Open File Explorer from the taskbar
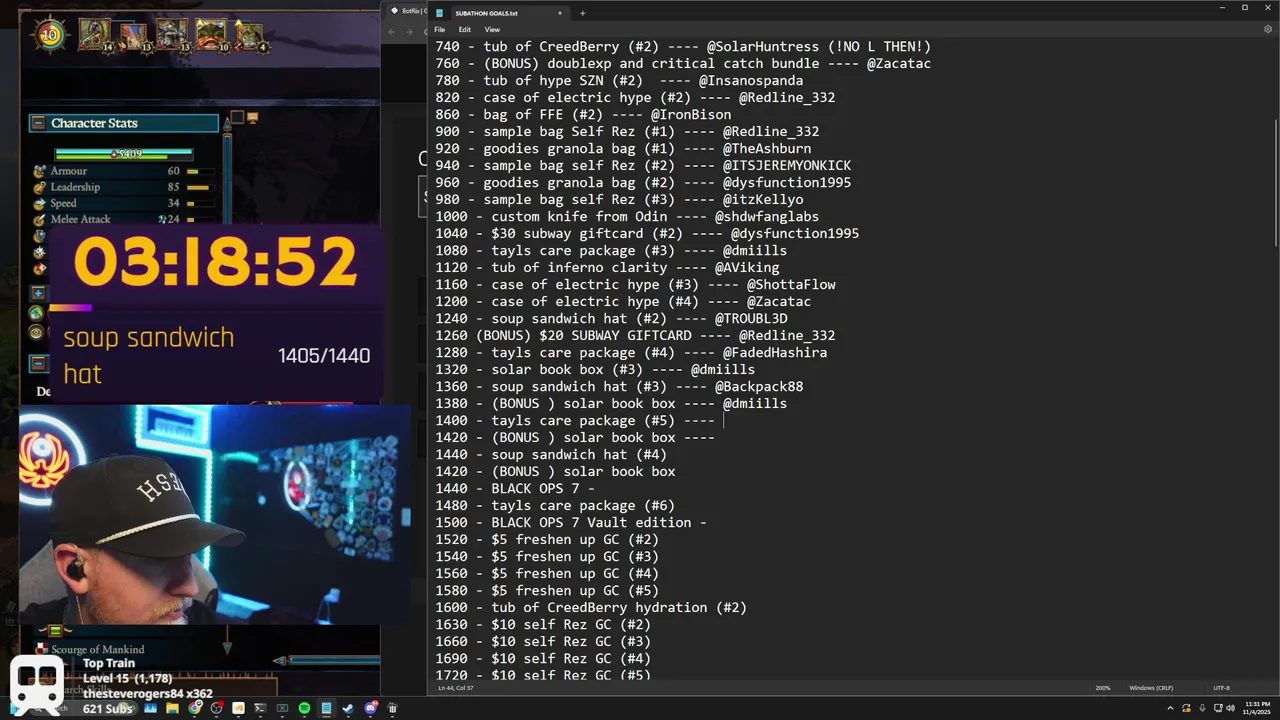 [x=172, y=708]
